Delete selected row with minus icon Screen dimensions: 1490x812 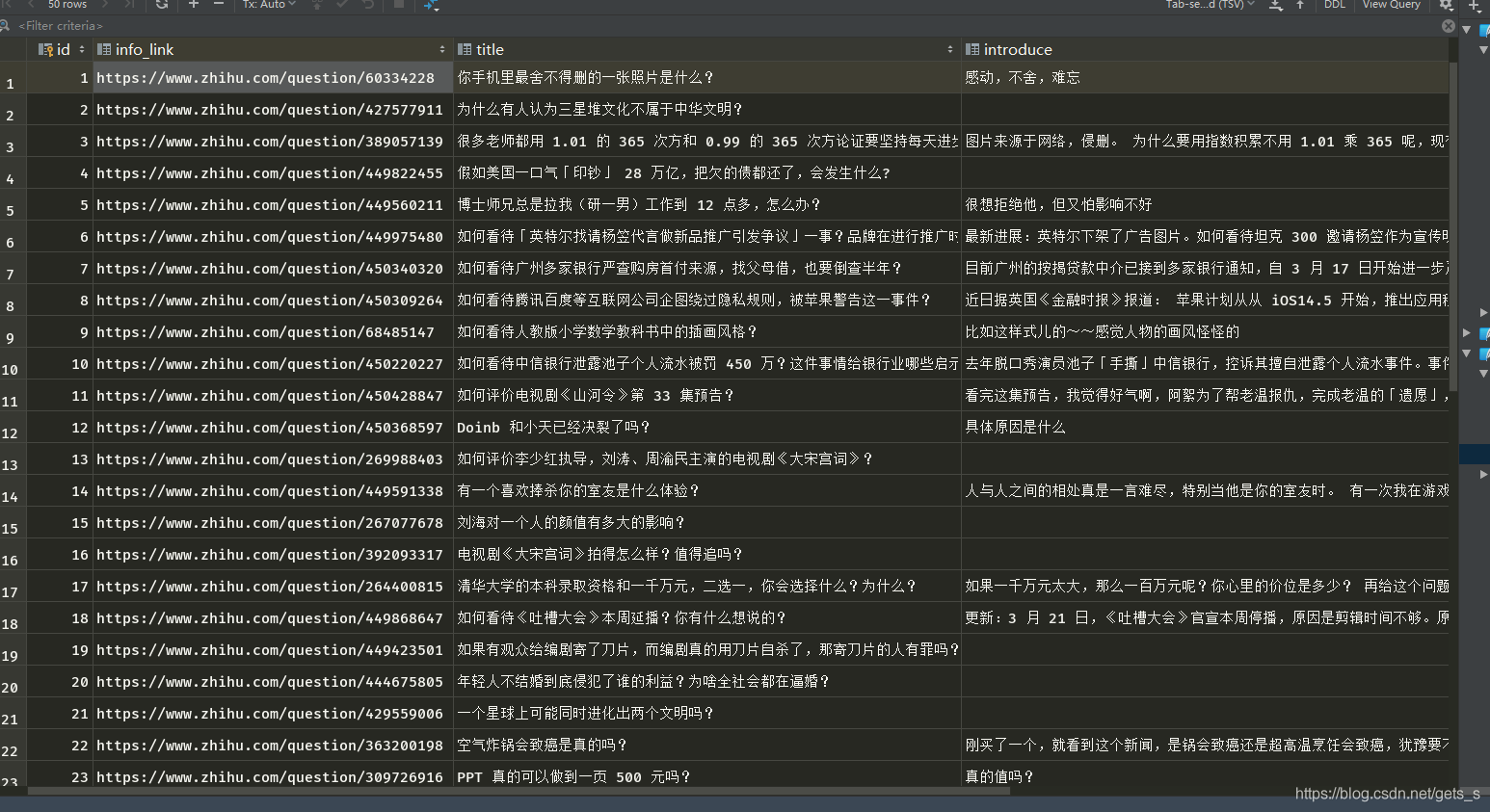(x=219, y=5)
